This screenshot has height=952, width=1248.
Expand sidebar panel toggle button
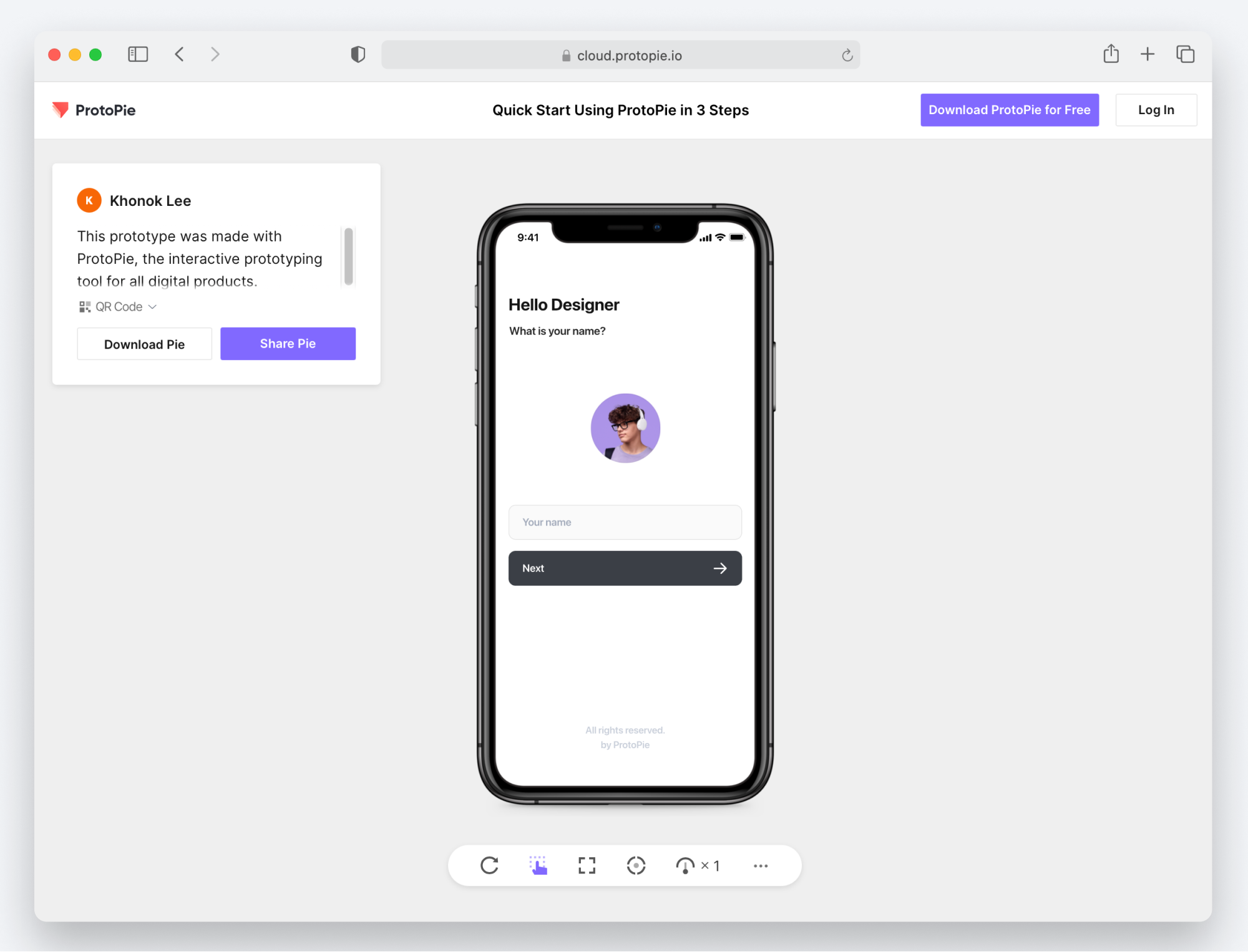(139, 54)
